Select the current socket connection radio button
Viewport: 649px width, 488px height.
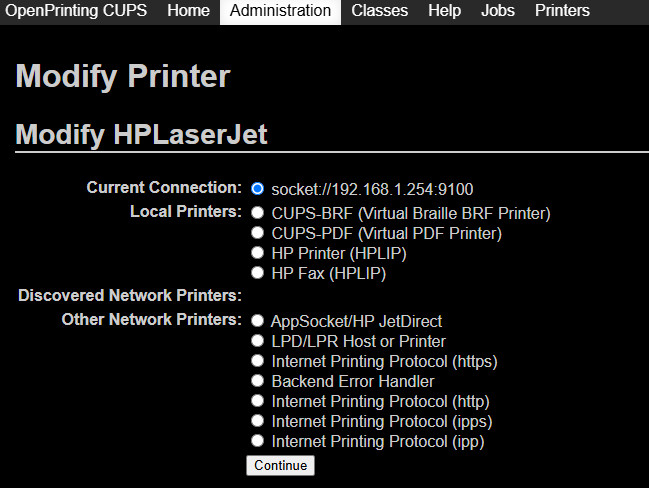[x=258, y=188]
